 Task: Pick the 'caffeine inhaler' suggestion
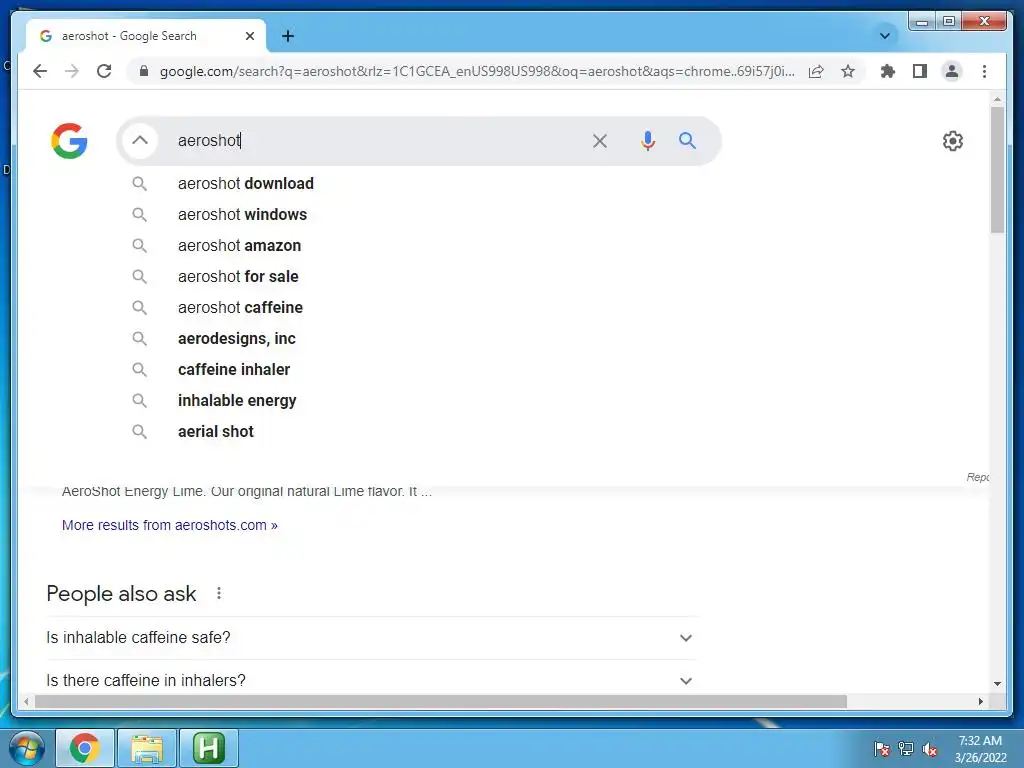coord(418,370)
